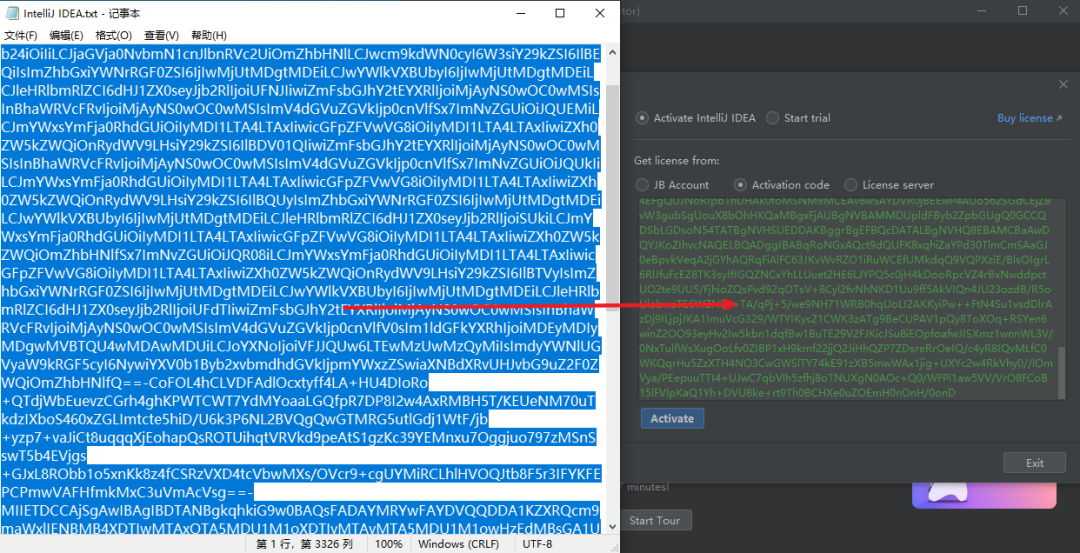Viewport: 1080px width, 553px height.
Task: Open the Buy license link
Action: click(1030, 118)
